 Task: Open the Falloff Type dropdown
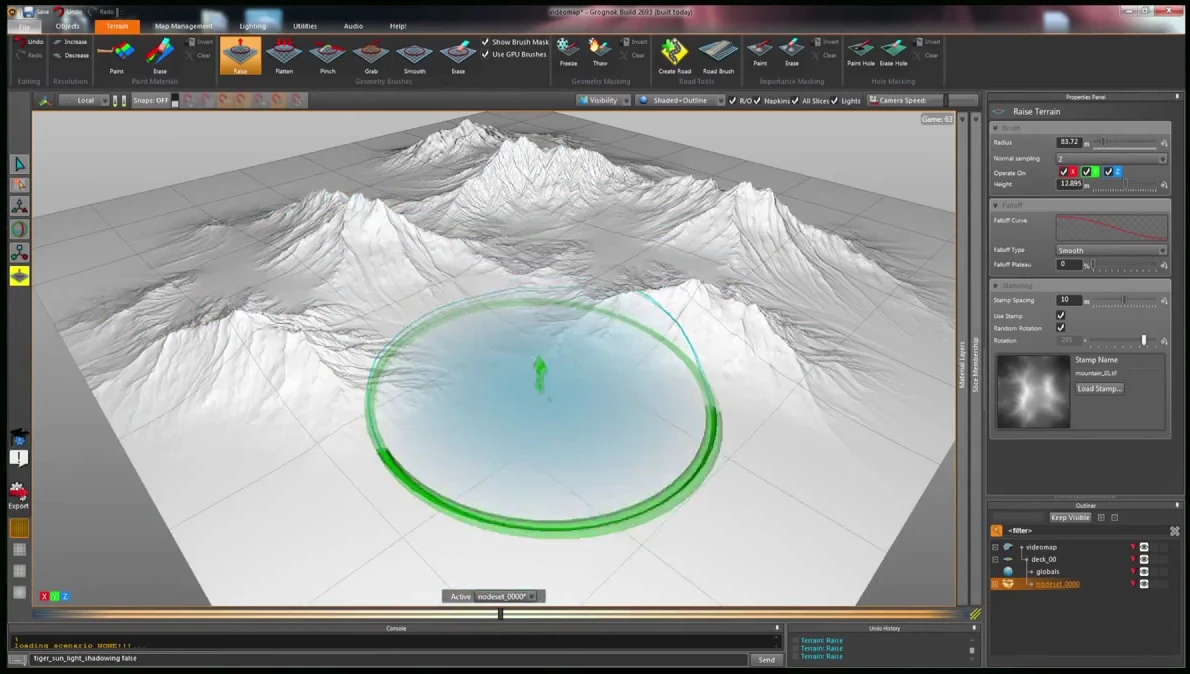point(1111,250)
